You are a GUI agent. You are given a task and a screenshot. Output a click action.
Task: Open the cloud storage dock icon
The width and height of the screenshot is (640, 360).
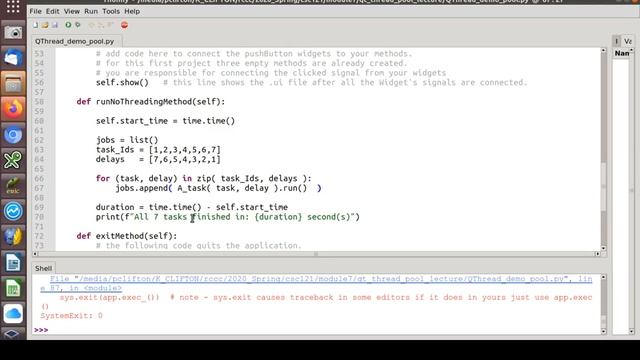(13, 313)
